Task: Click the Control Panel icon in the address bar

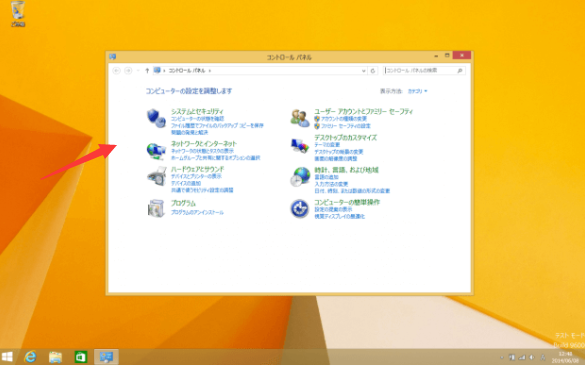Action: point(157,70)
